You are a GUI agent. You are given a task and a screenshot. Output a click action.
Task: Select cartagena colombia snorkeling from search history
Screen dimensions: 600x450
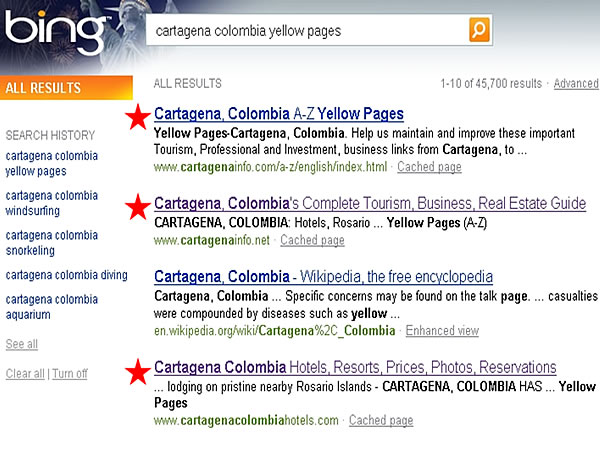click(52, 243)
